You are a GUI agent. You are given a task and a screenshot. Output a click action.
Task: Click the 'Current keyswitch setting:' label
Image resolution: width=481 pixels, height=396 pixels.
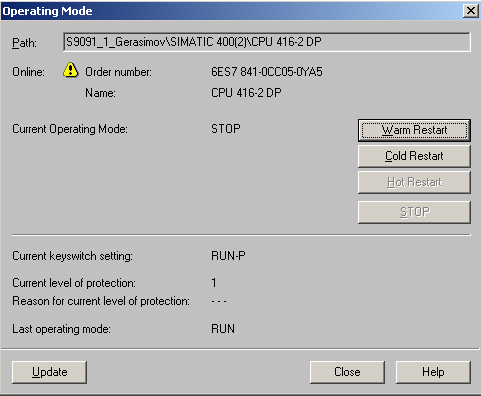[72, 256]
